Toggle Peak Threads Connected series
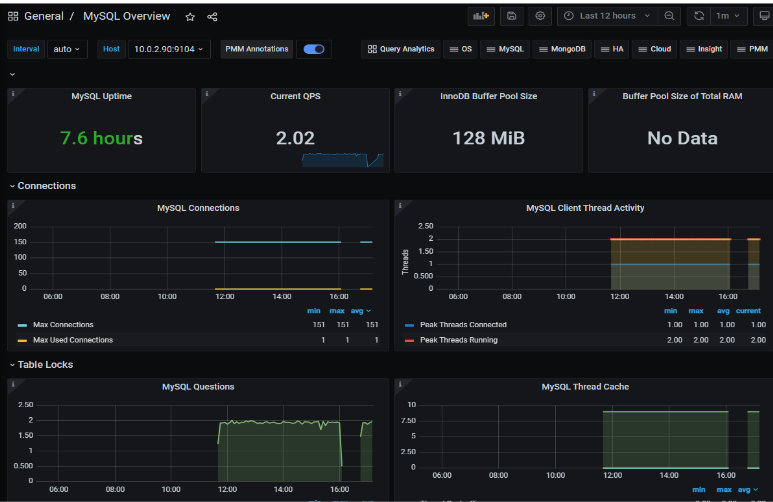 pyautogui.click(x=463, y=324)
